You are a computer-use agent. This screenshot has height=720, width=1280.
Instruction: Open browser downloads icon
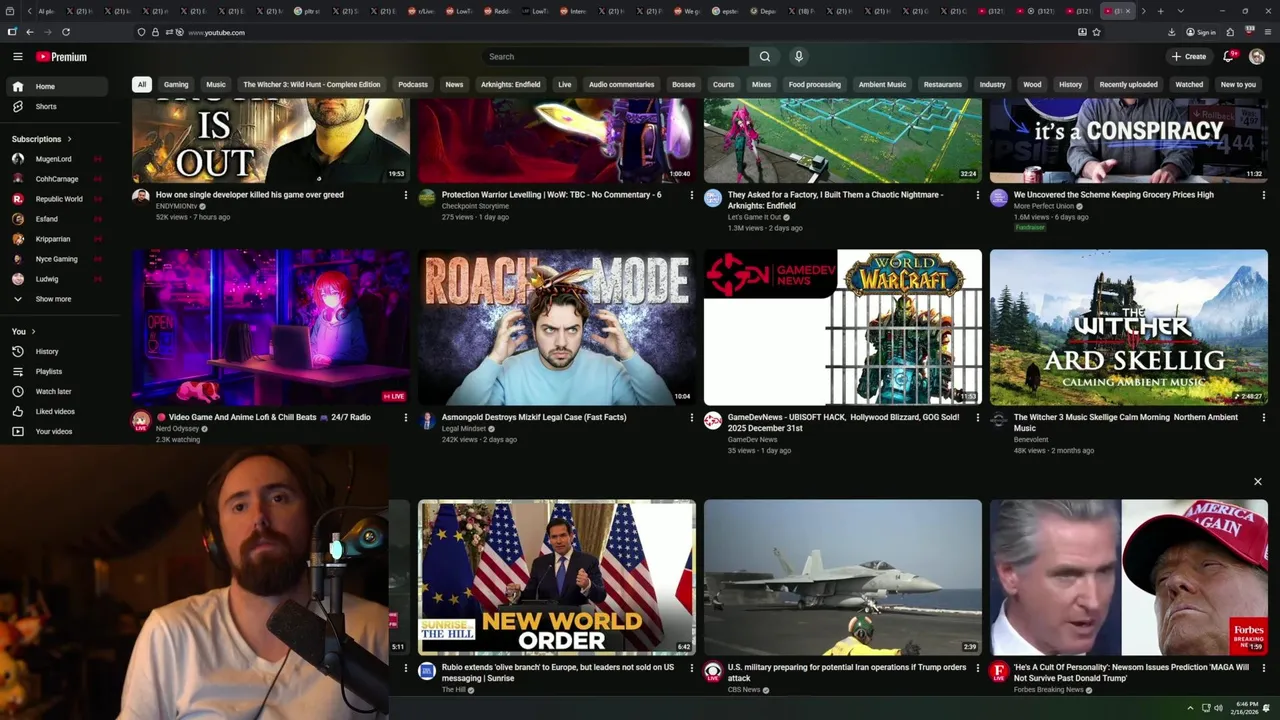point(1171,32)
